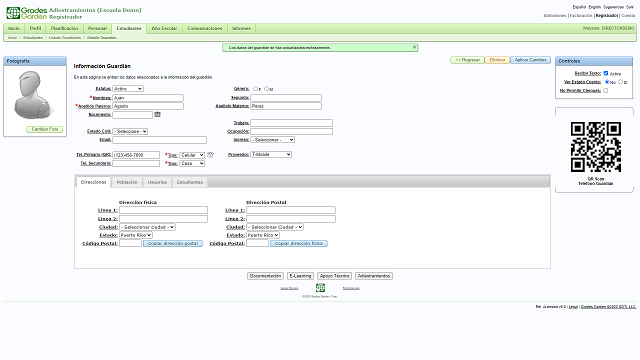Go to the Inicio menu tab
The height and width of the screenshot is (360, 640).
pyautogui.click(x=14, y=28)
